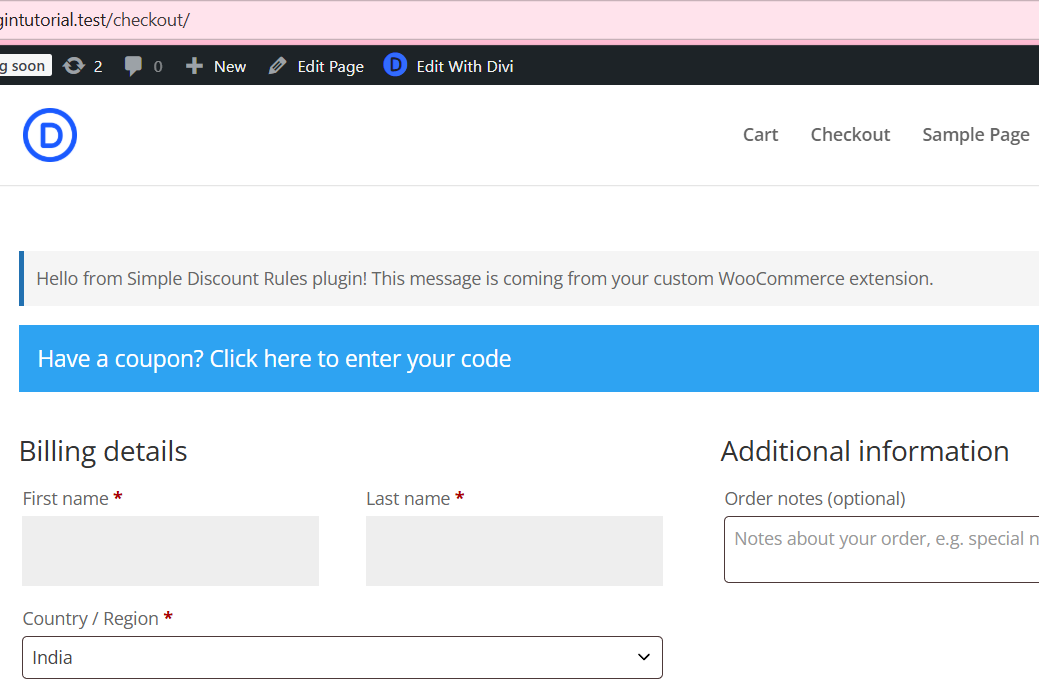This screenshot has height=690, width=1039.
Task: Click the 'First name' field label
Action: point(66,498)
